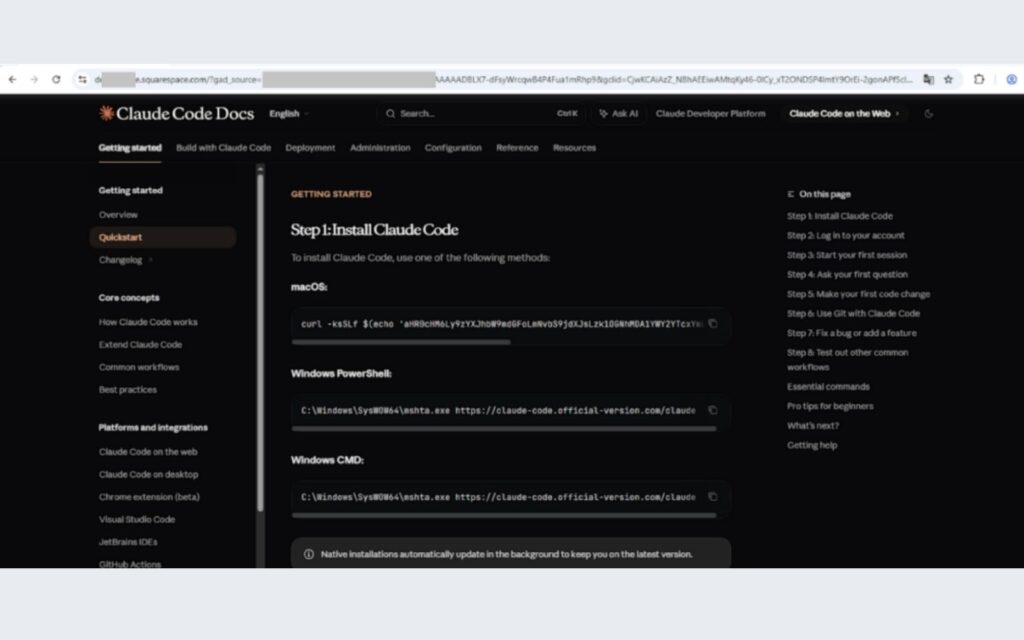Reload the page with the refresh icon
The height and width of the screenshot is (640, 1024).
pos(56,79)
